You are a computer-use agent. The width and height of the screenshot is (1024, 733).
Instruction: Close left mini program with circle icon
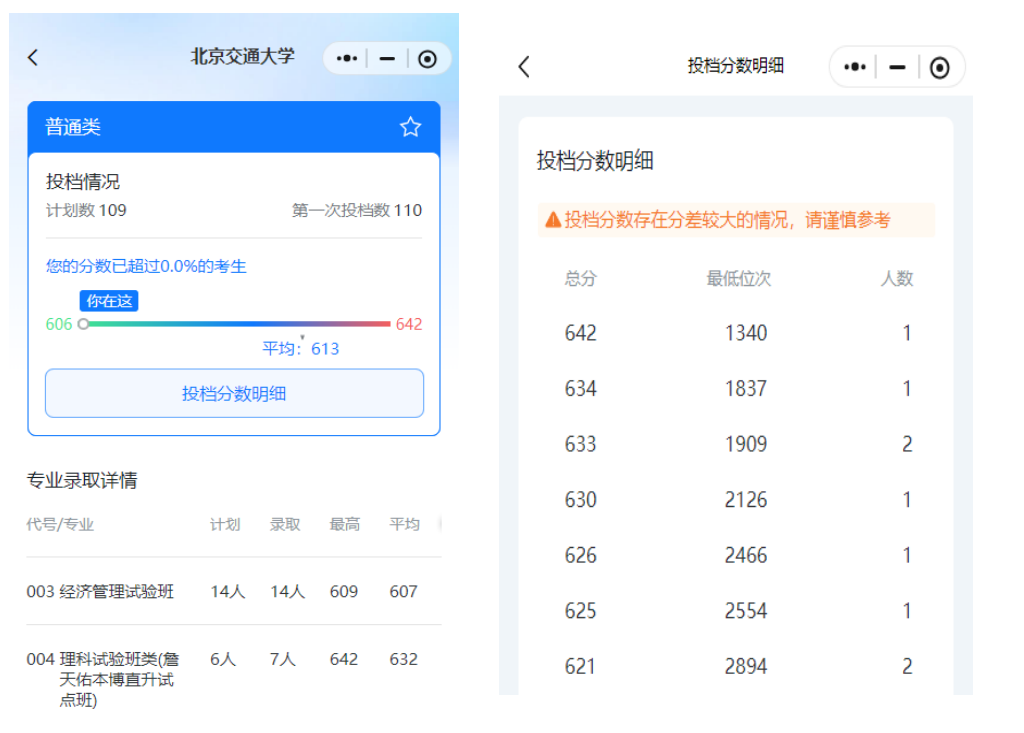(428, 59)
